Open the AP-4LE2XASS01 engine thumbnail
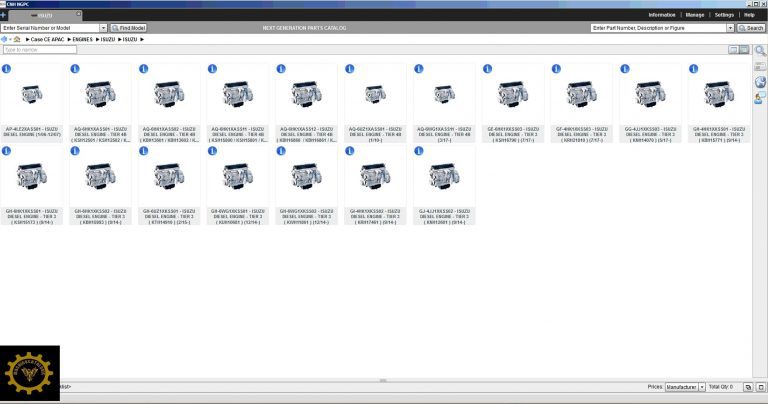This screenshot has width=768, height=404. (32, 94)
